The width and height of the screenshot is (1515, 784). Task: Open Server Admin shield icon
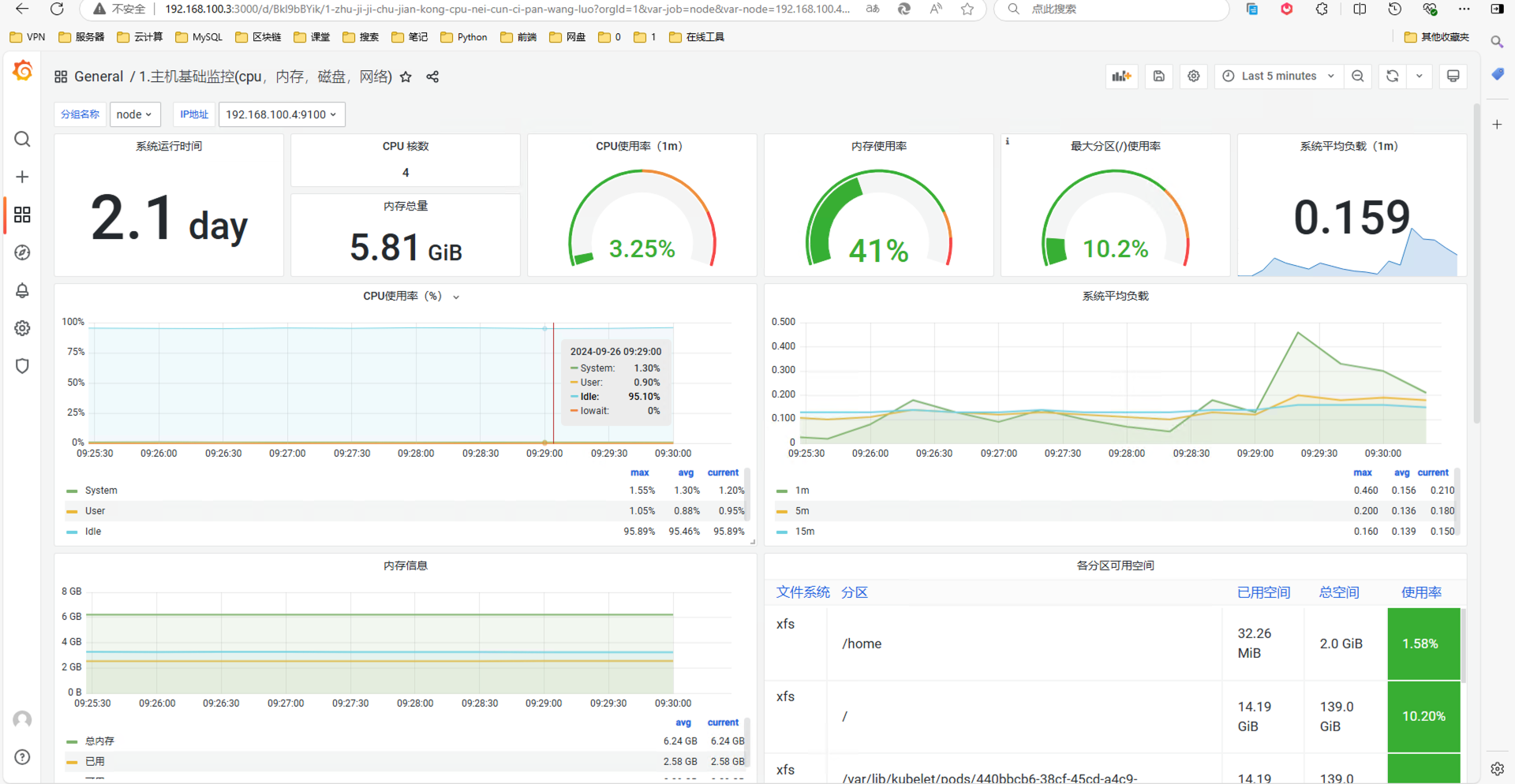[x=22, y=366]
